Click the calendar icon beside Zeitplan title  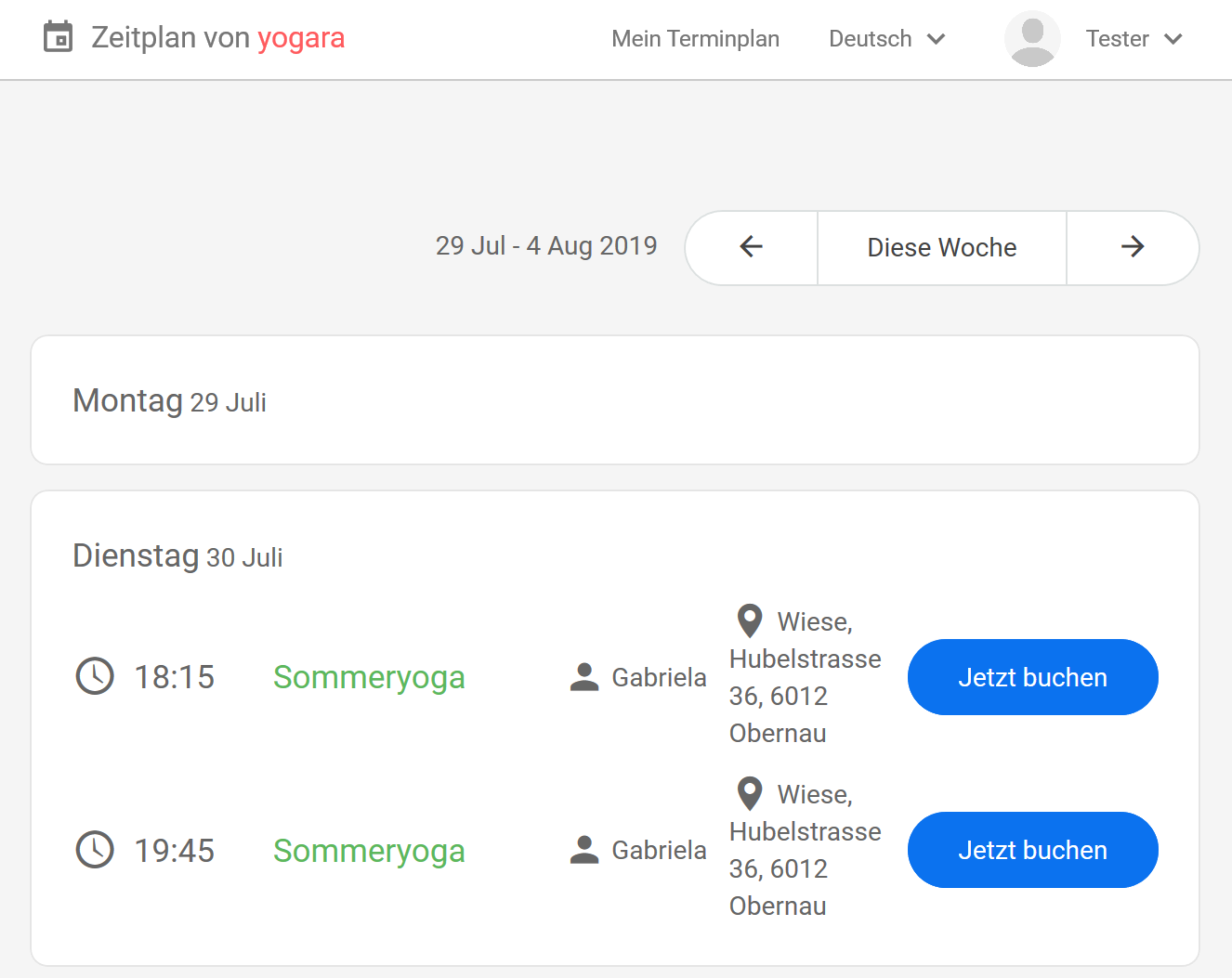(58, 37)
